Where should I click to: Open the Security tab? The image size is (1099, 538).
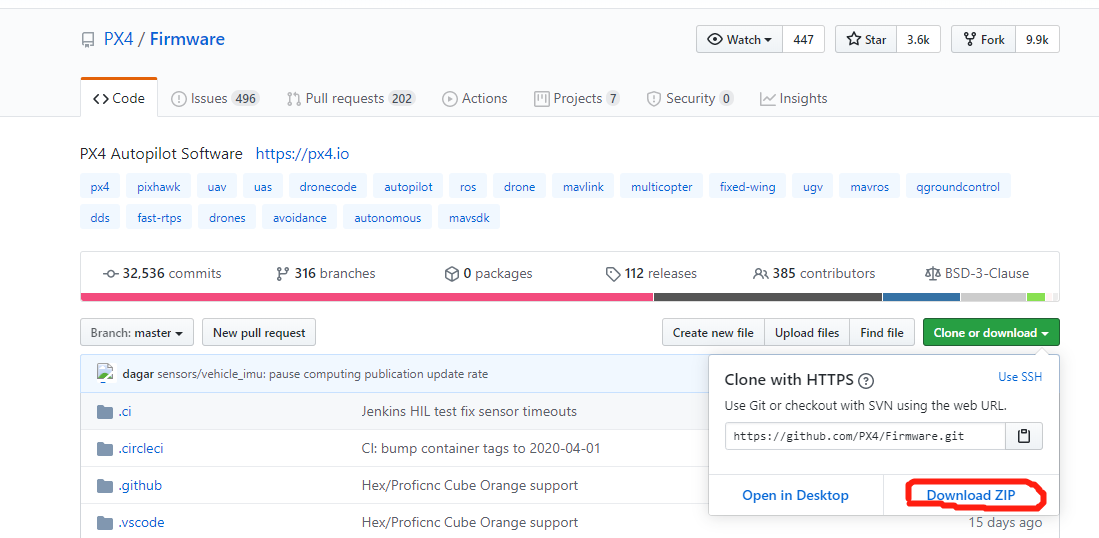[x=690, y=98]
